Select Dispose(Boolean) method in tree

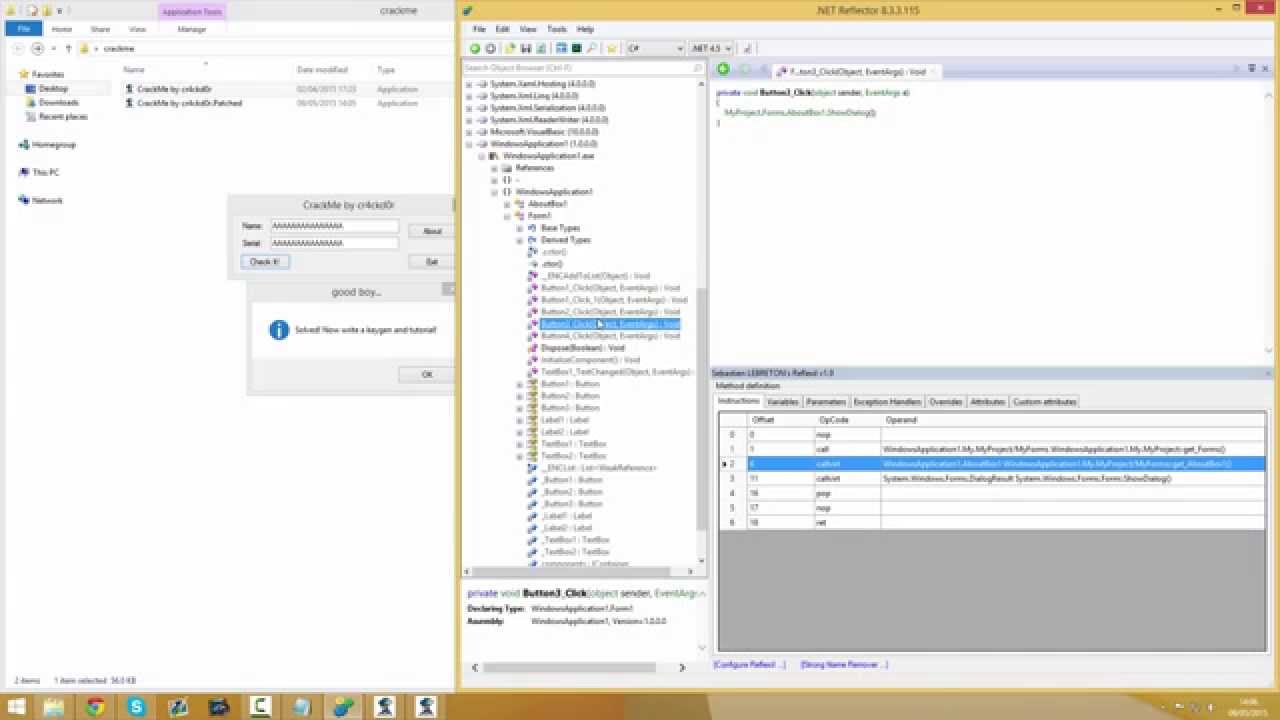click(583, 348)
